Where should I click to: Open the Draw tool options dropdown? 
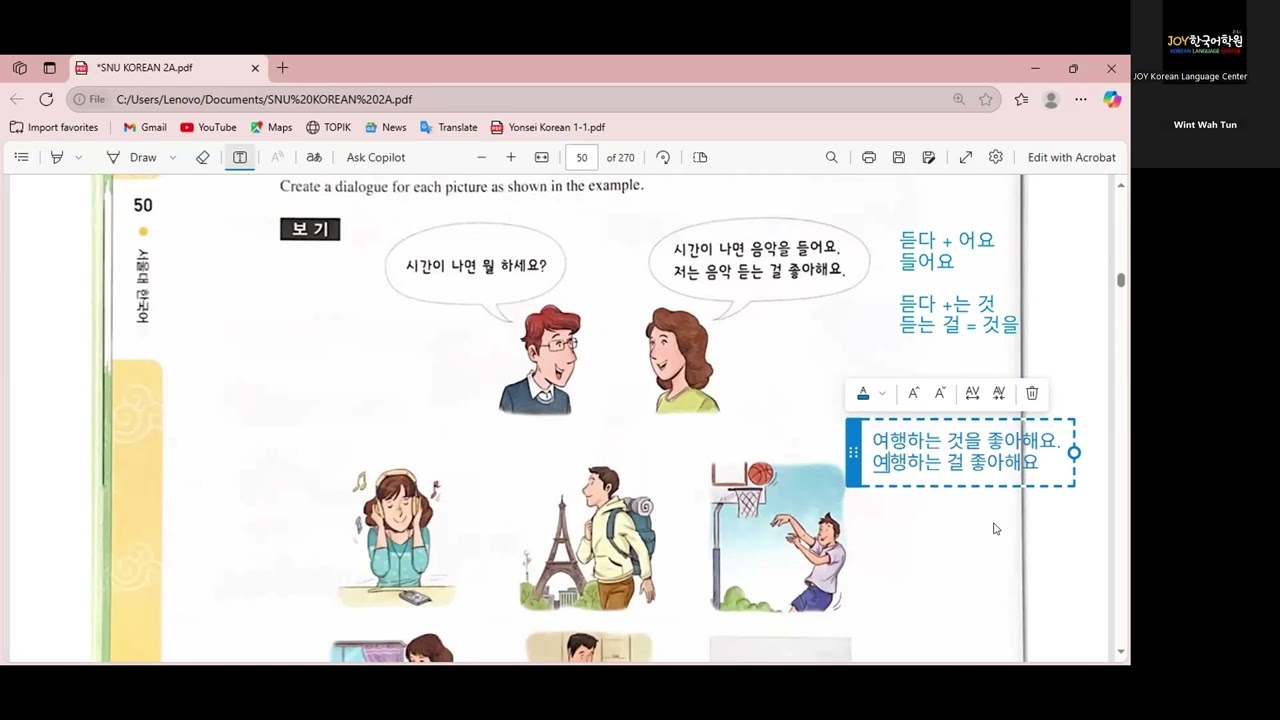coord(173,157)
